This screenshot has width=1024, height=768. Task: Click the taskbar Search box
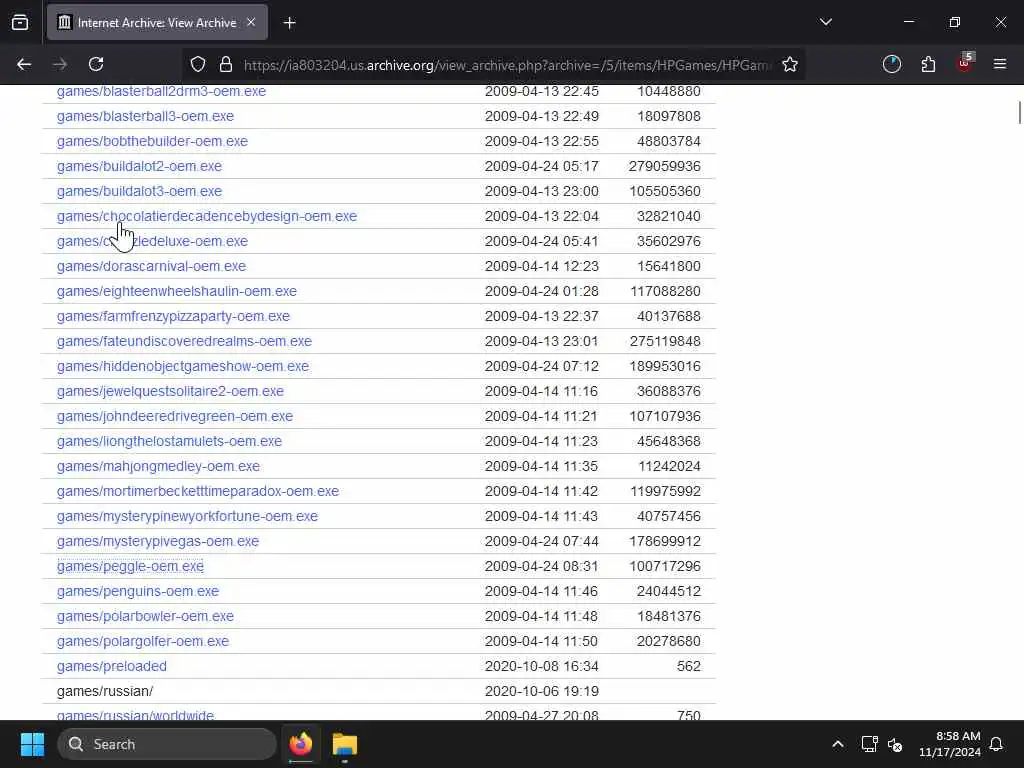coord(167,744)
